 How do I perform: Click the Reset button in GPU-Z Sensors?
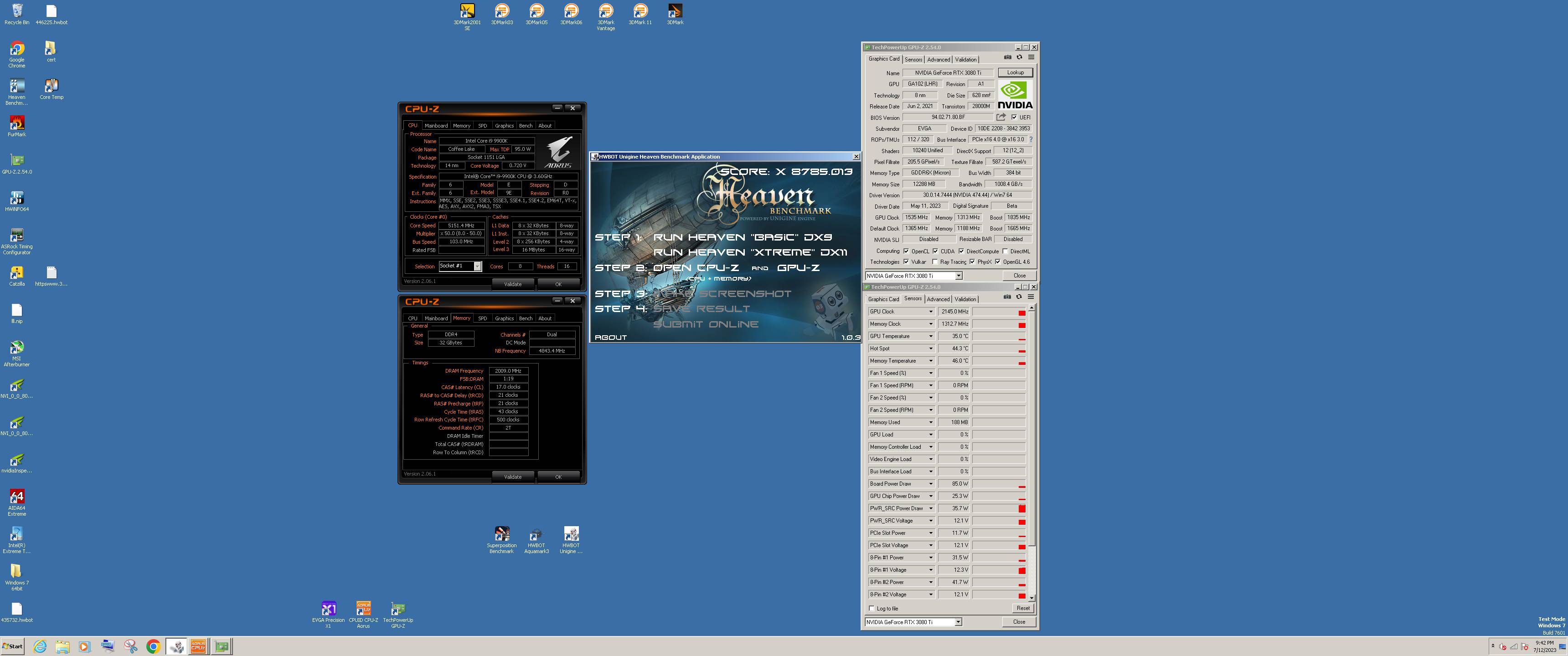pyautogui.click(x=1022, y=609)
